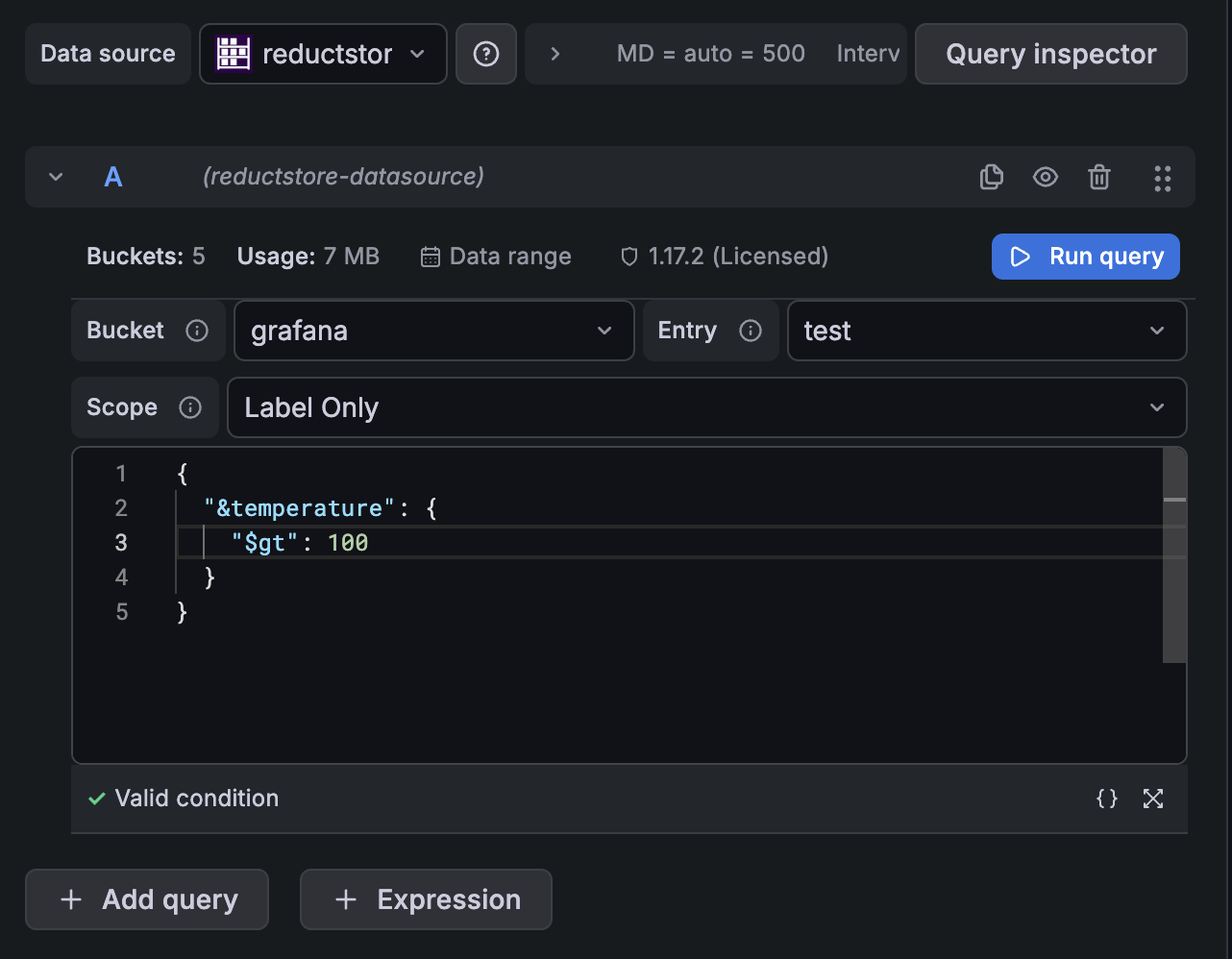Expand the condition editor to fullscreen
The width and height of the screenshot is (1232, 959).
coord(1152,799)
